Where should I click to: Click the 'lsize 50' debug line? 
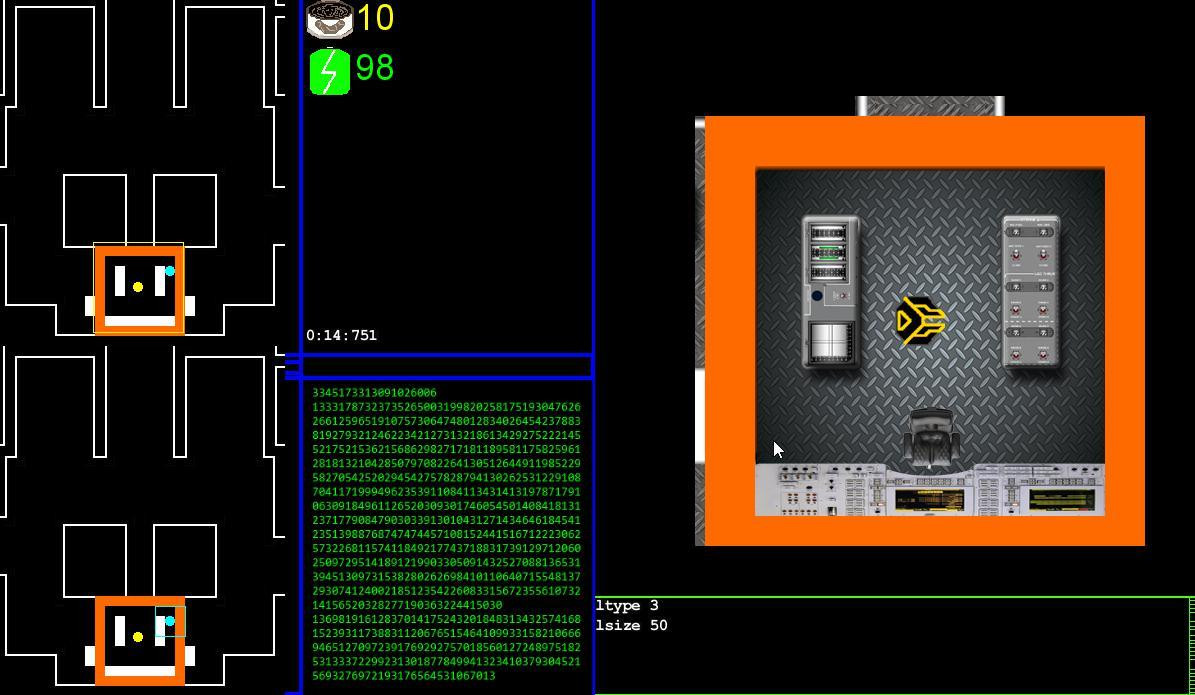click(x=632, y=626)
